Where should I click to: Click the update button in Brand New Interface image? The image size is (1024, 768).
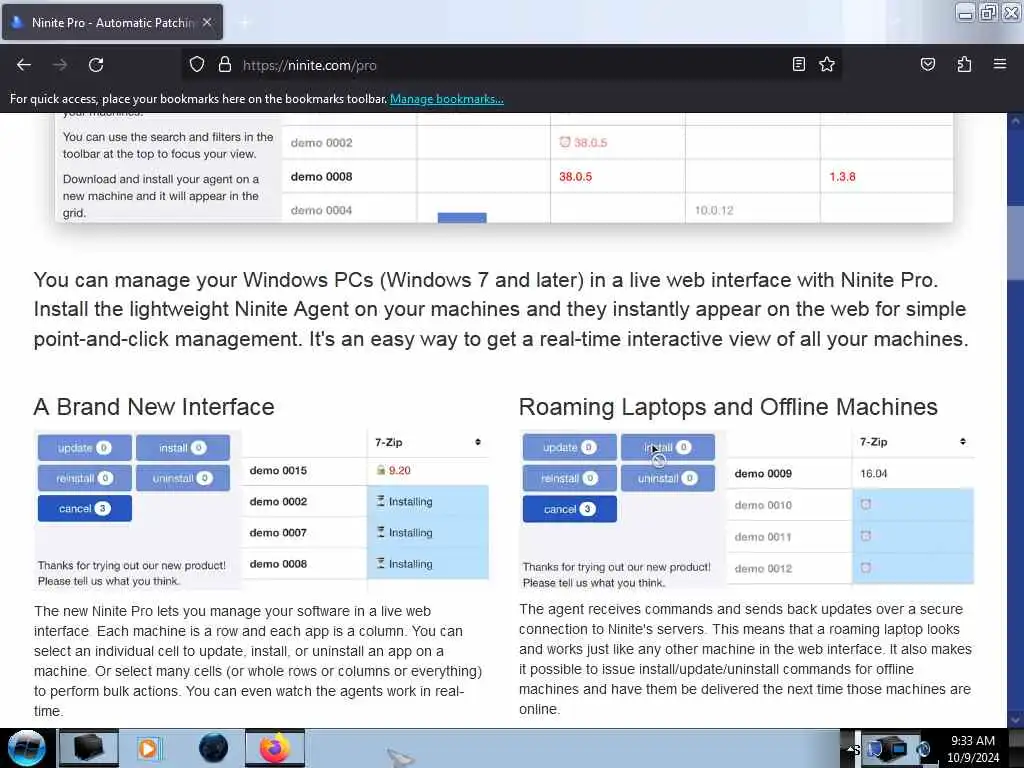point(85,448)
